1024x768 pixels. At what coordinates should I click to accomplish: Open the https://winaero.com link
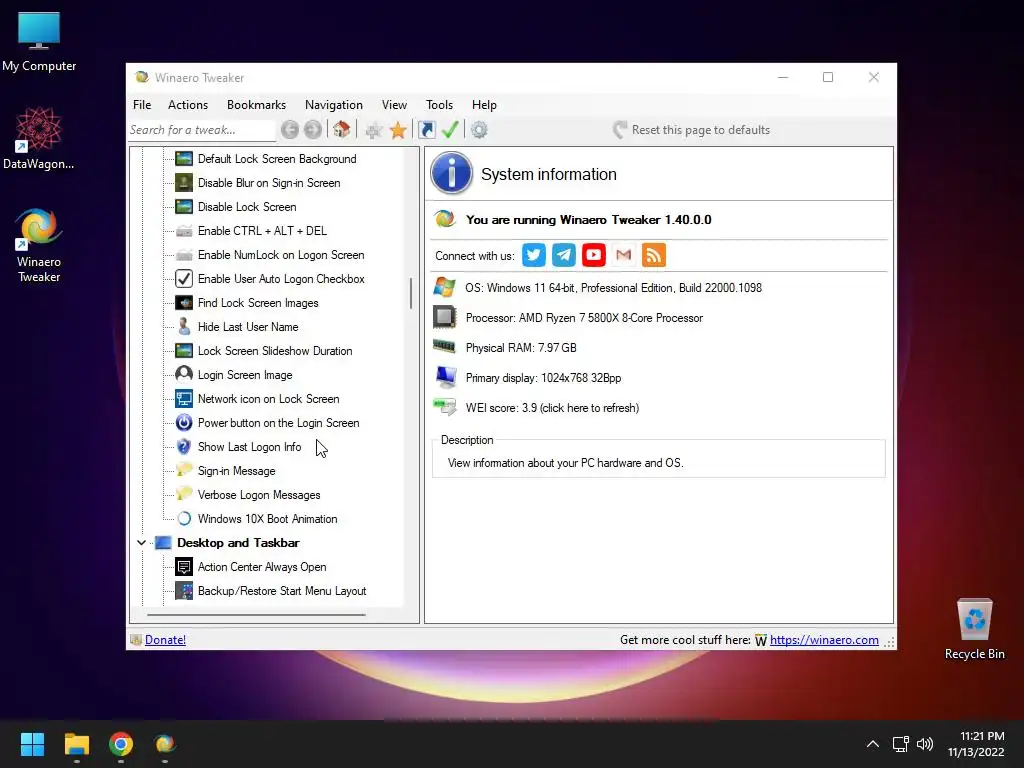point(824,640)
